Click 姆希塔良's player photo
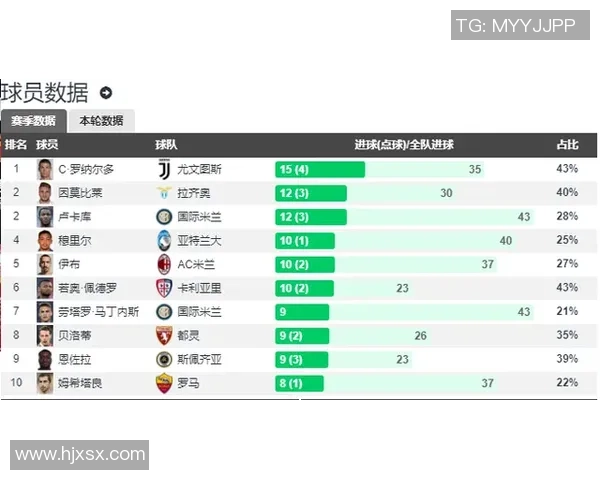Viewport: 600px width, 480px height. 45,383
